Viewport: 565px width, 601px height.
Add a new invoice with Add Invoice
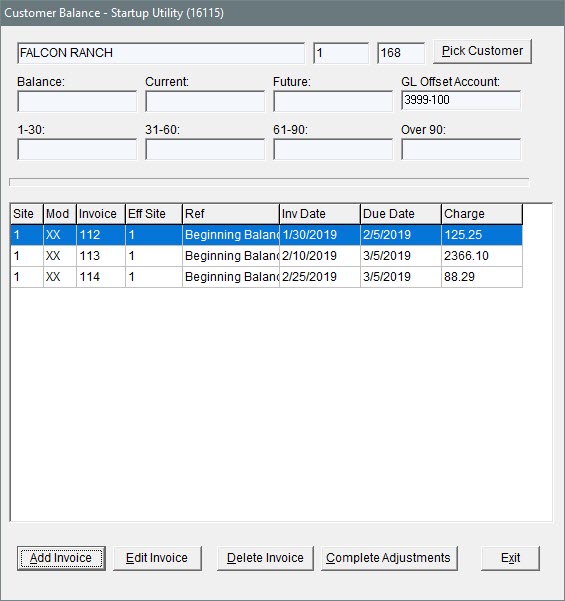(61, 558)
